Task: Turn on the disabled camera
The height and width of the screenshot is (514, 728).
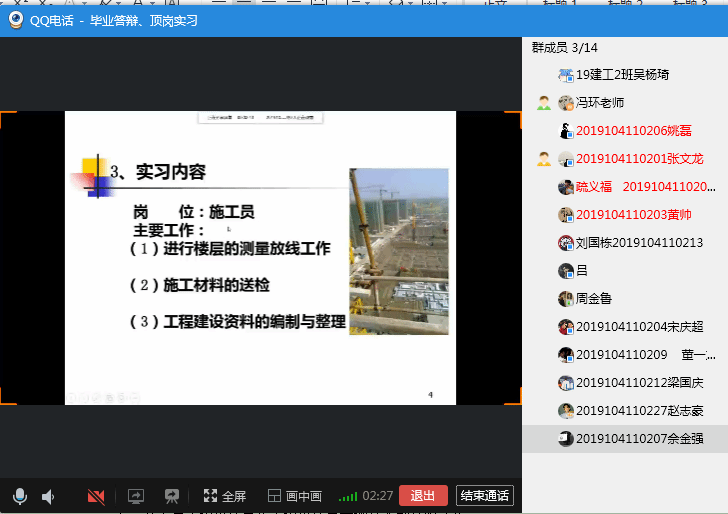Action: click(96, 496)
